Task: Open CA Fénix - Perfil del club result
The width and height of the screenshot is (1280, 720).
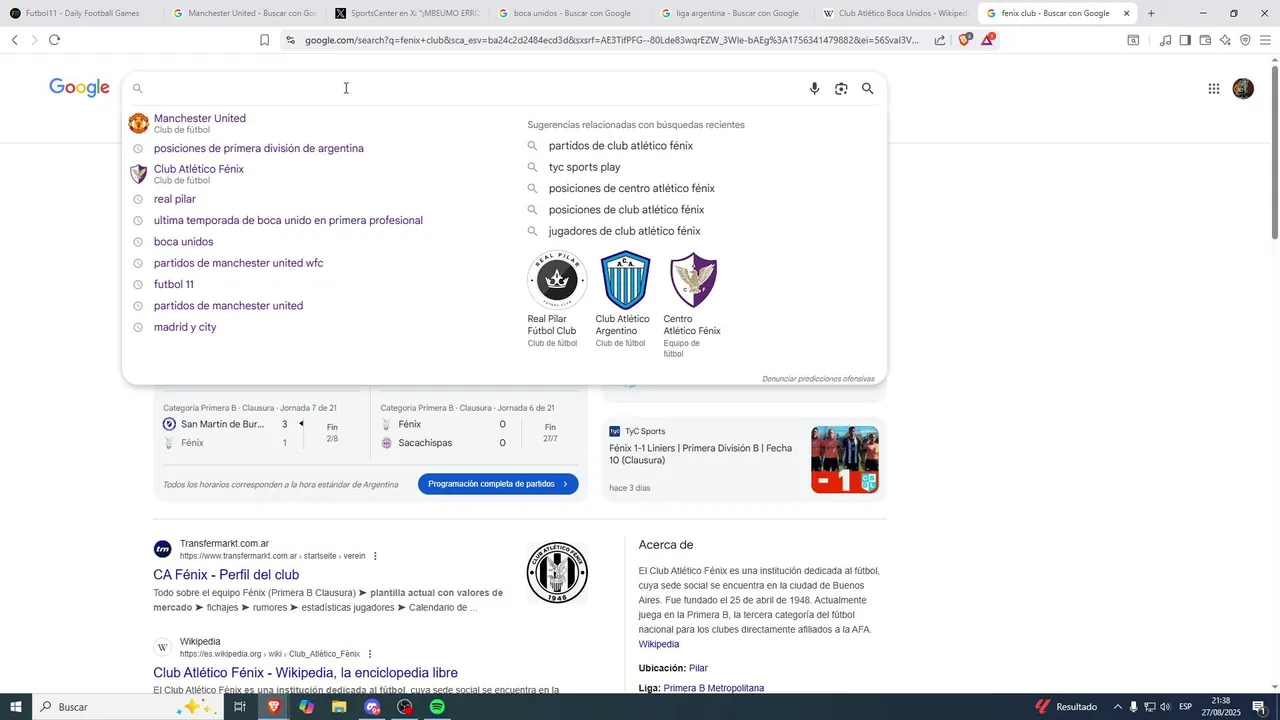Action: click(226, 575)
